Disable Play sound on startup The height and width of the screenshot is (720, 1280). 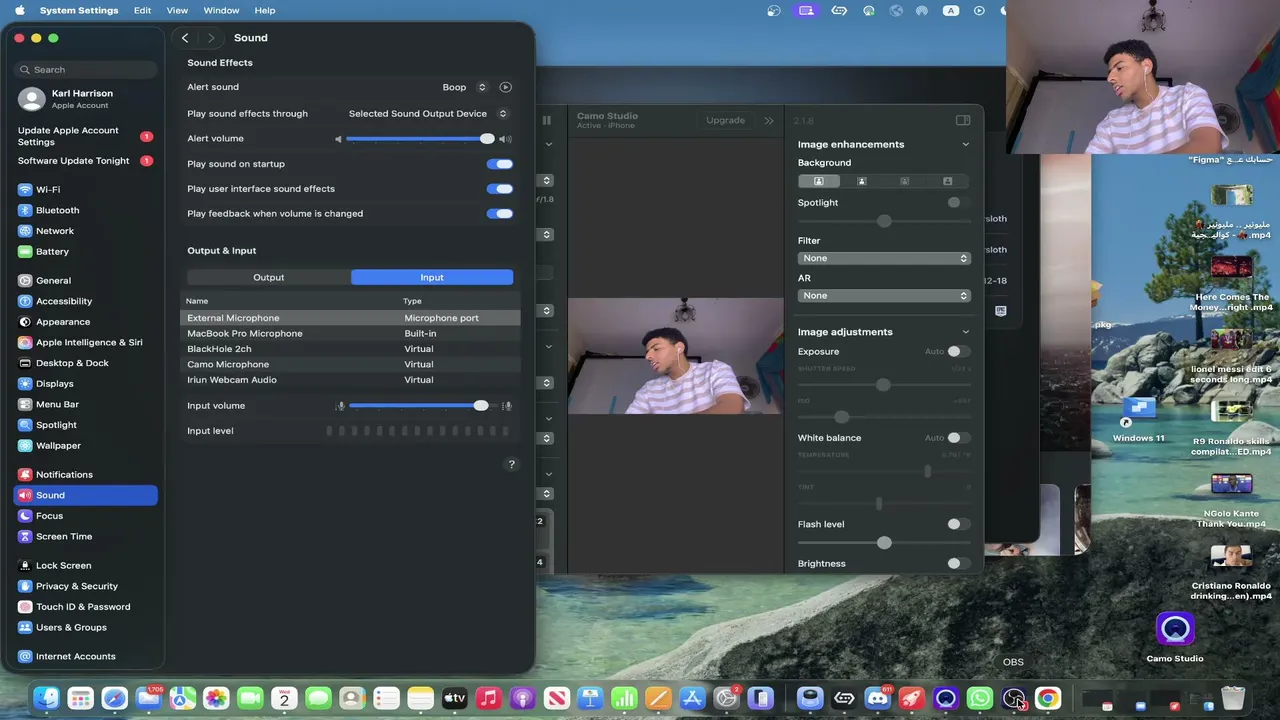(x=499, y=164)
